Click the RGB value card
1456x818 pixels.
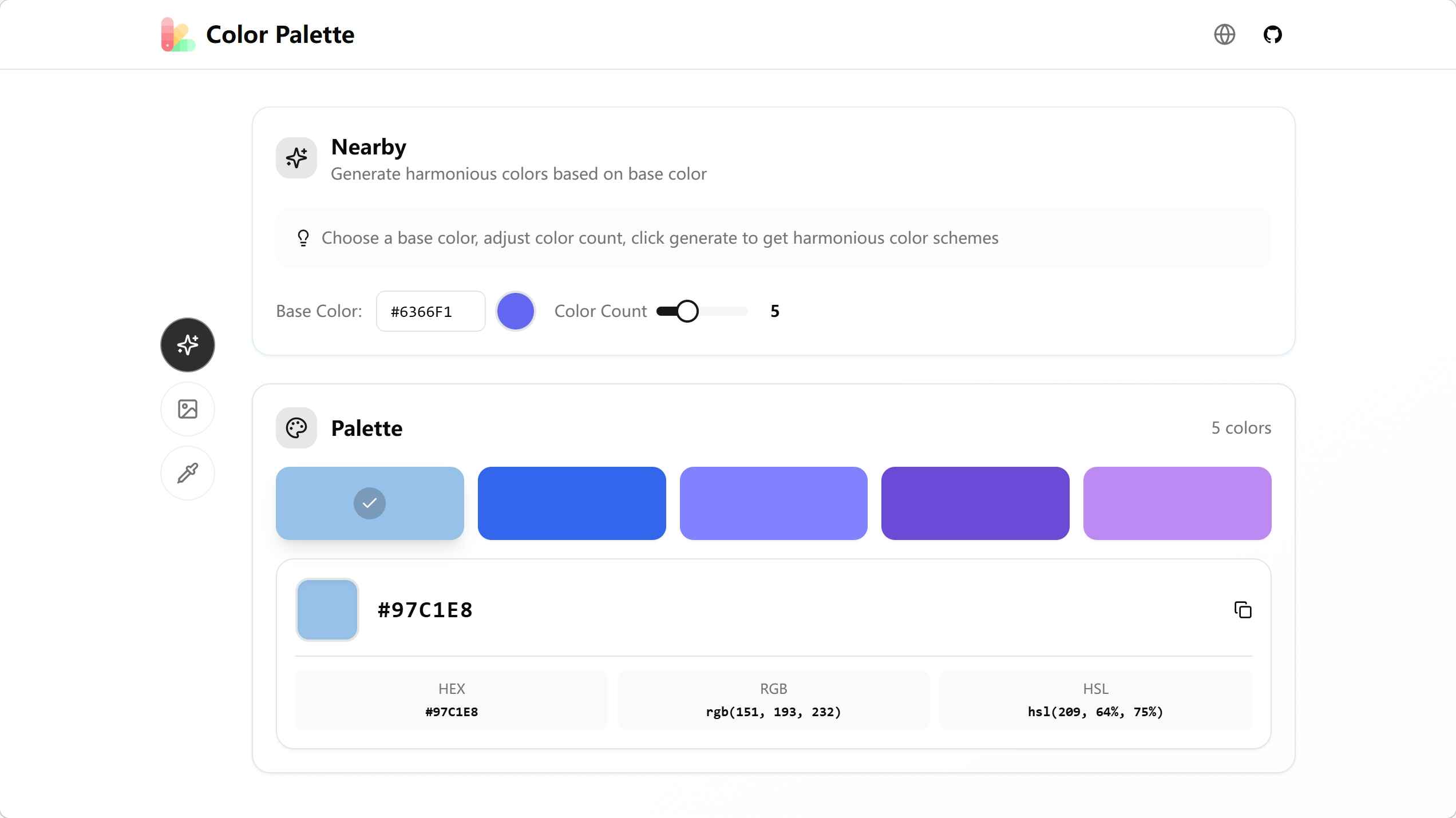tap(773, 700)
